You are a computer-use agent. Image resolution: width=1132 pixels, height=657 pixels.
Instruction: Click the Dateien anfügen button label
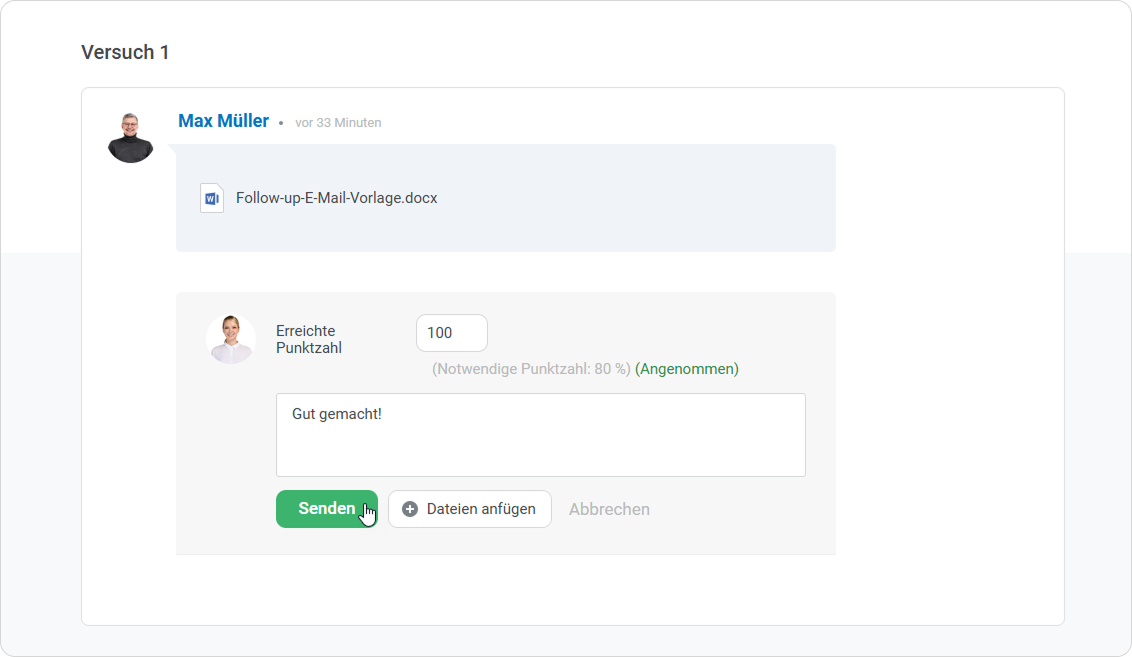point(481,509)
